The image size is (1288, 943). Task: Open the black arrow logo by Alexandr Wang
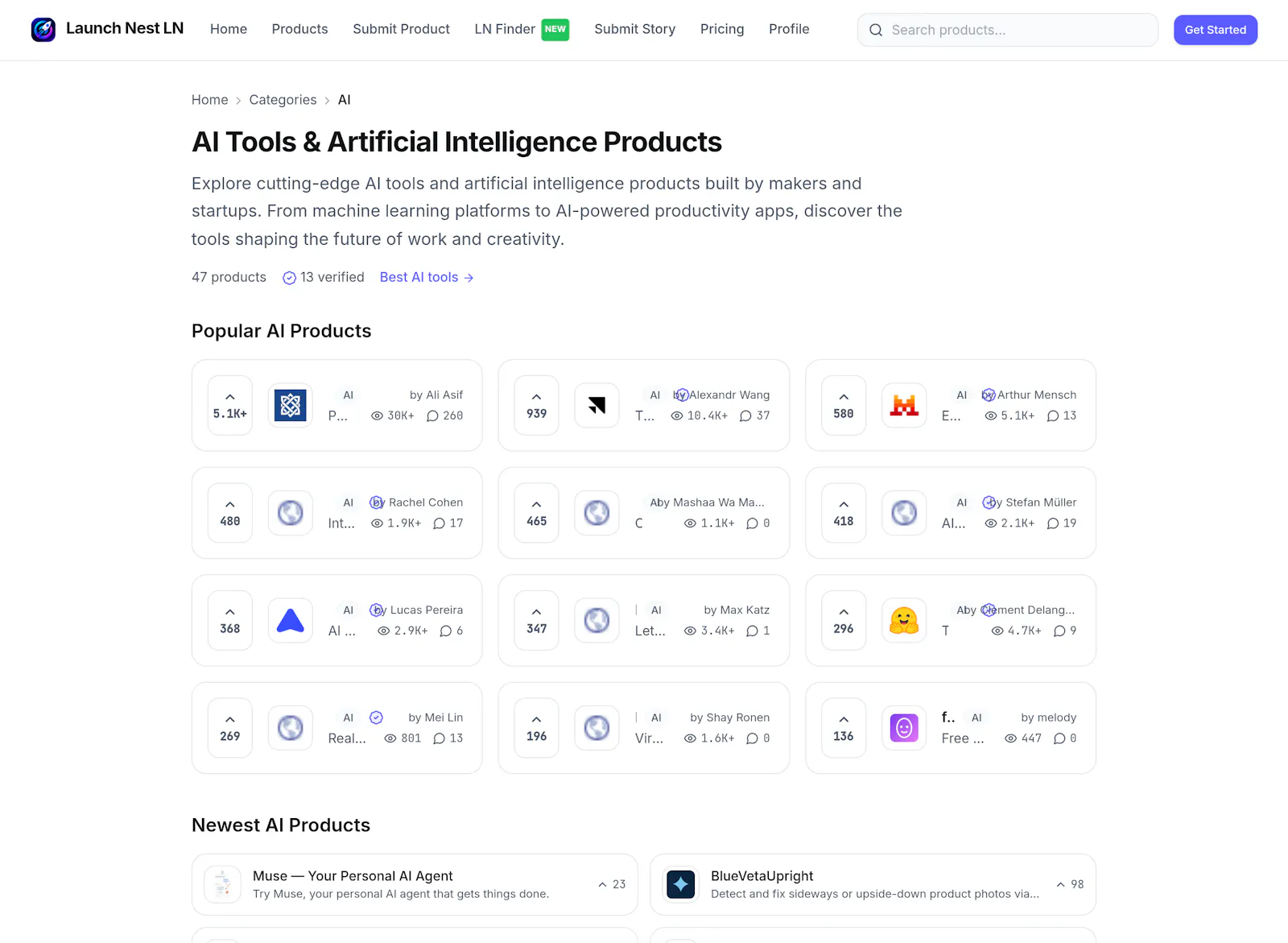(x=597, y=406)
